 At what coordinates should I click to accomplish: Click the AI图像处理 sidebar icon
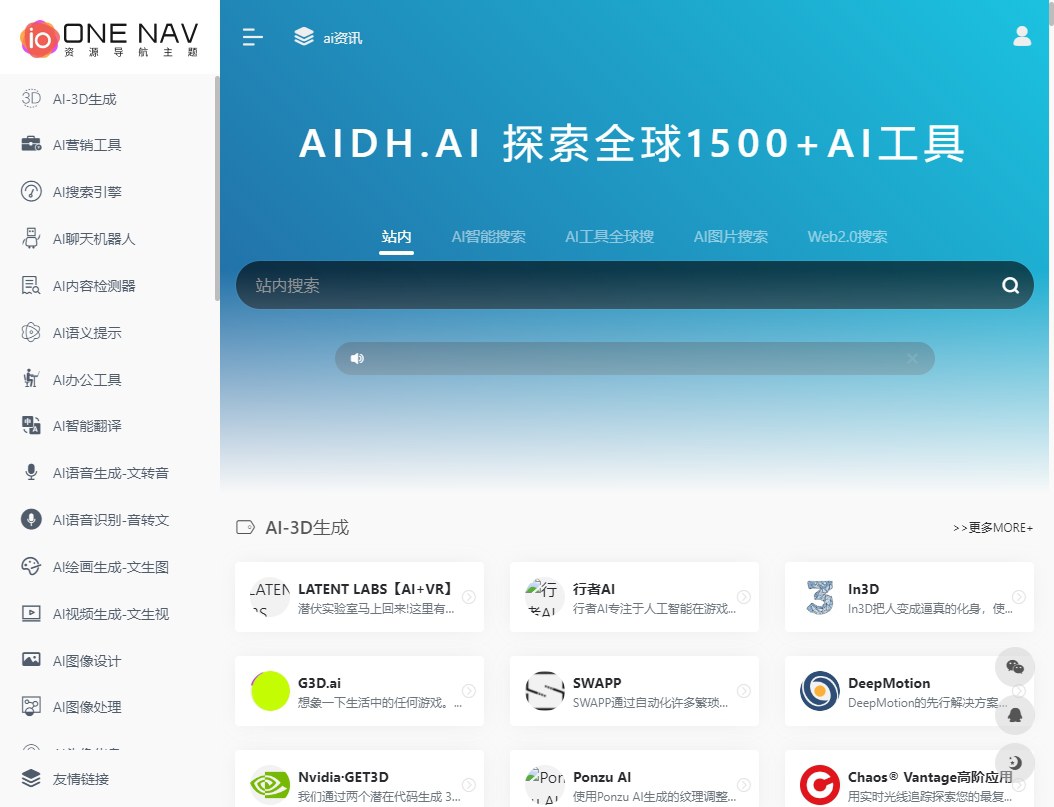(x=31, y=706)
